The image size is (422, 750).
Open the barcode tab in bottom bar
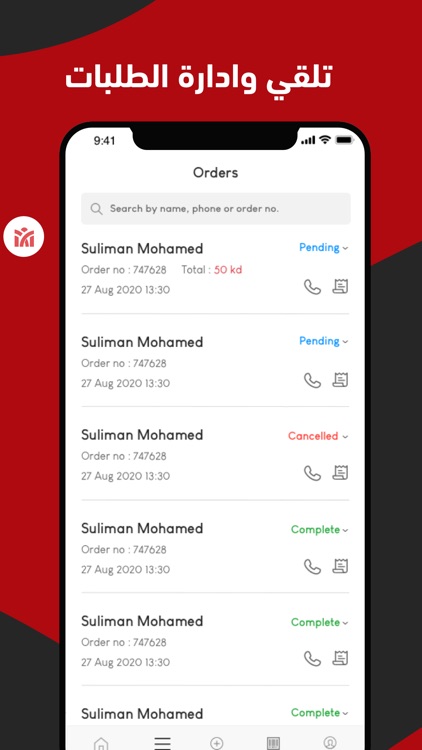click(x=273, y=743)
